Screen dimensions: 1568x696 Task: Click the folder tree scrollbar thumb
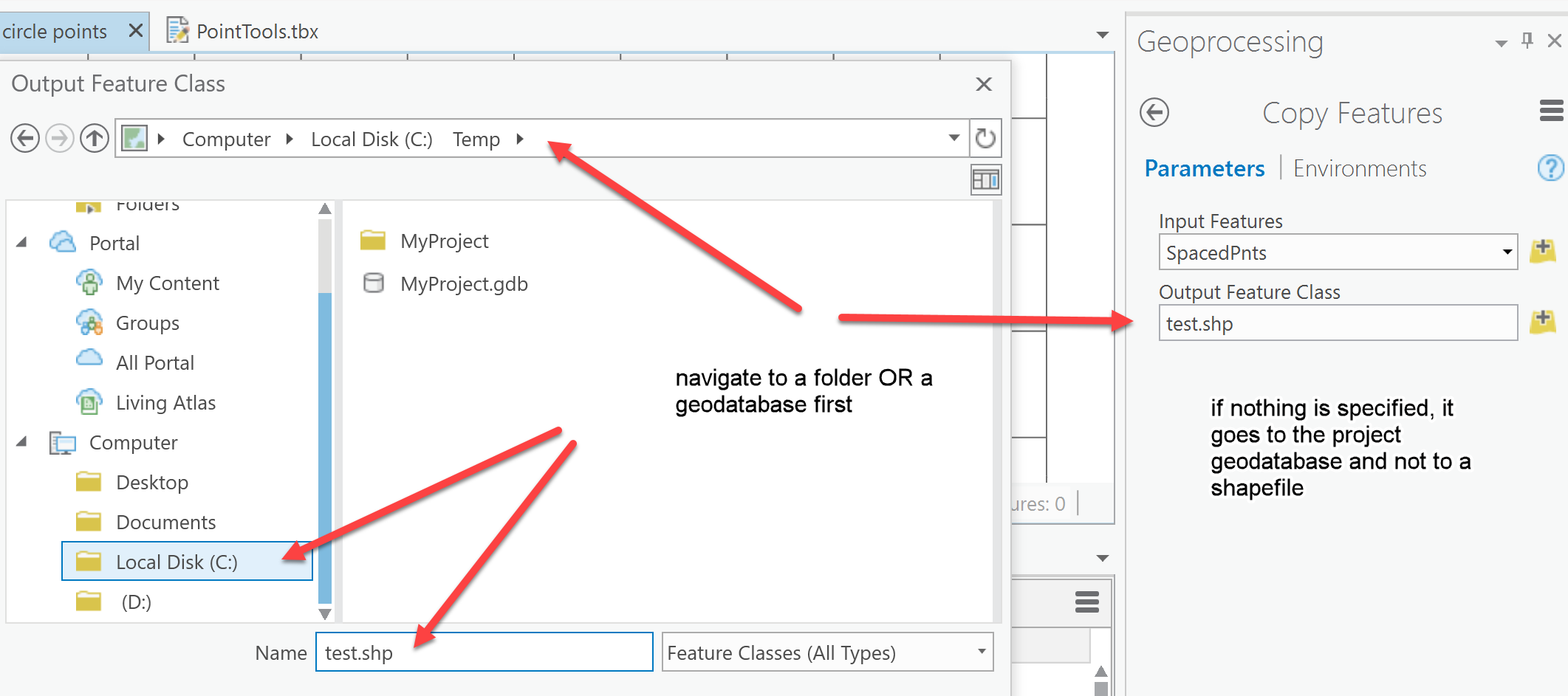pyautogui.click(x=325, y=443)
